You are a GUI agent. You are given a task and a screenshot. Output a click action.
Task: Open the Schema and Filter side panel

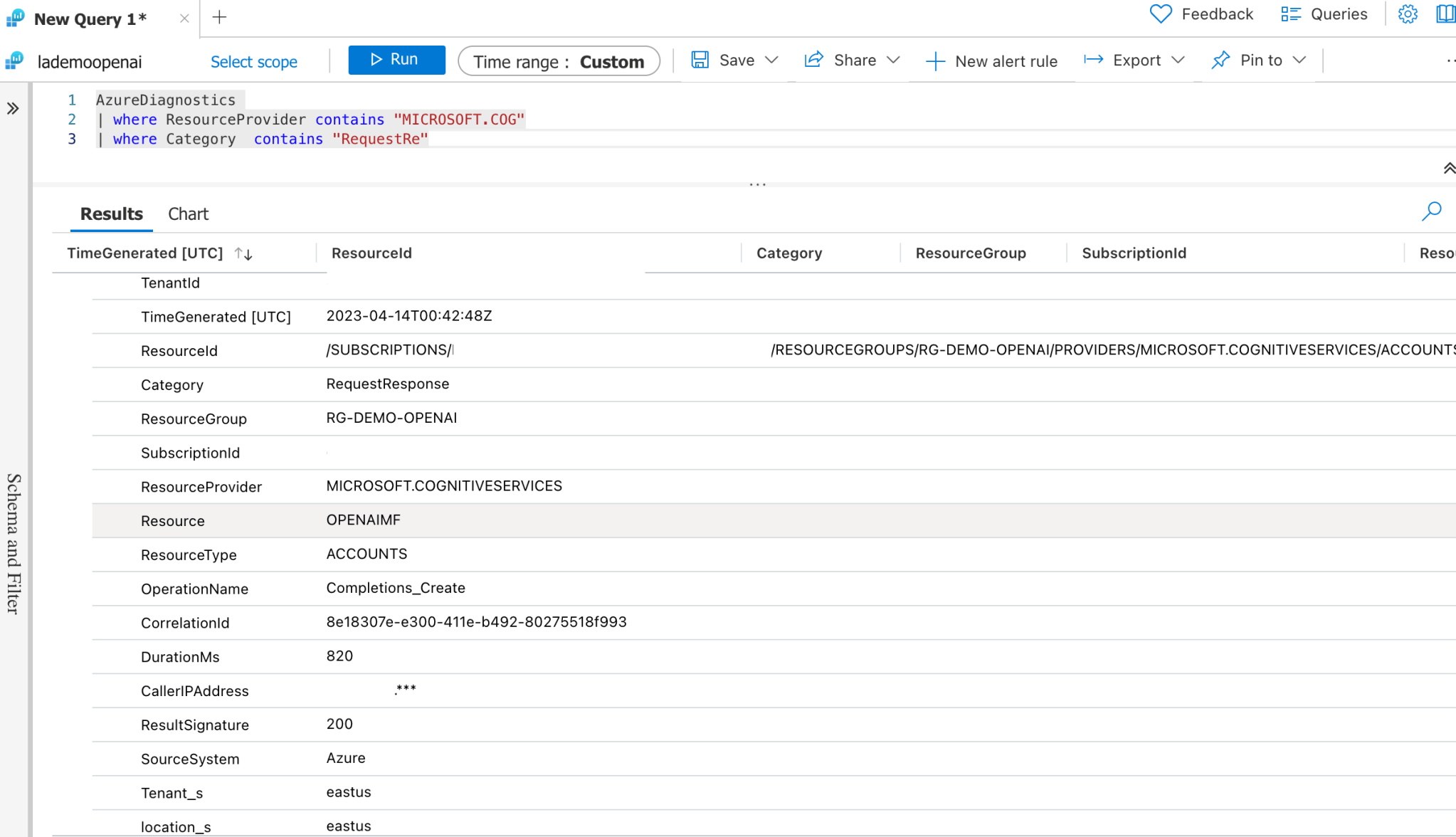point(14,544)
